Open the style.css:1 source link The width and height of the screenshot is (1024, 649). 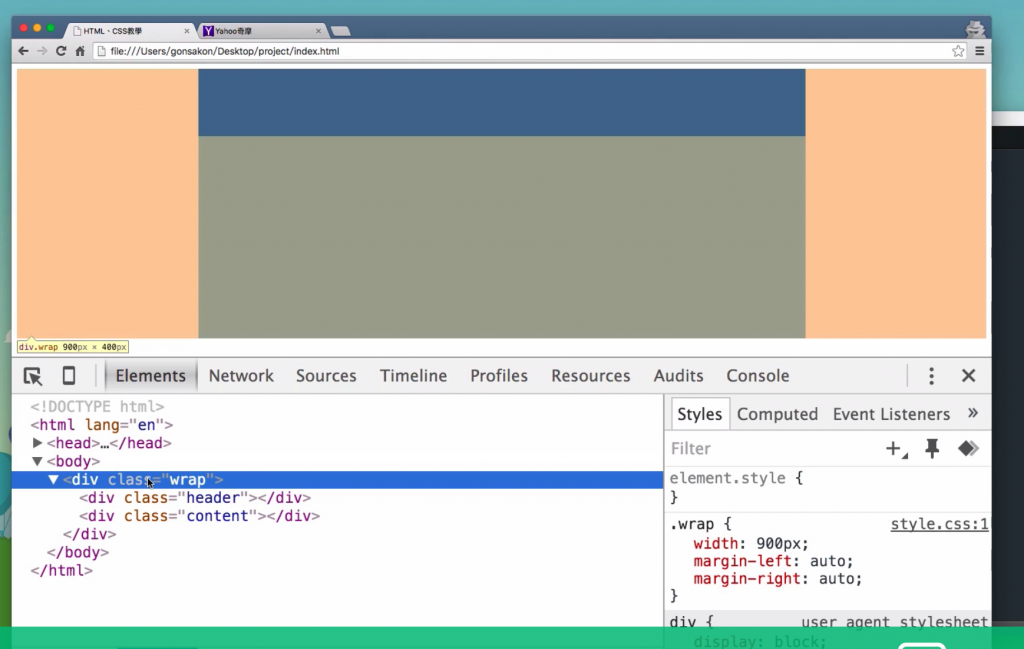point(939,524)
